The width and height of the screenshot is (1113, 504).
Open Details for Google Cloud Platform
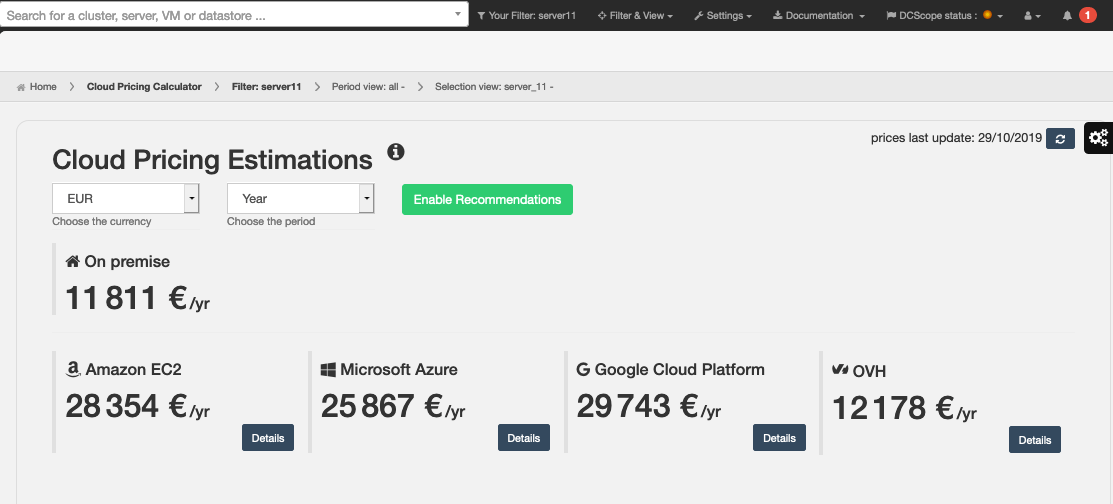click(x=779, y=438)
